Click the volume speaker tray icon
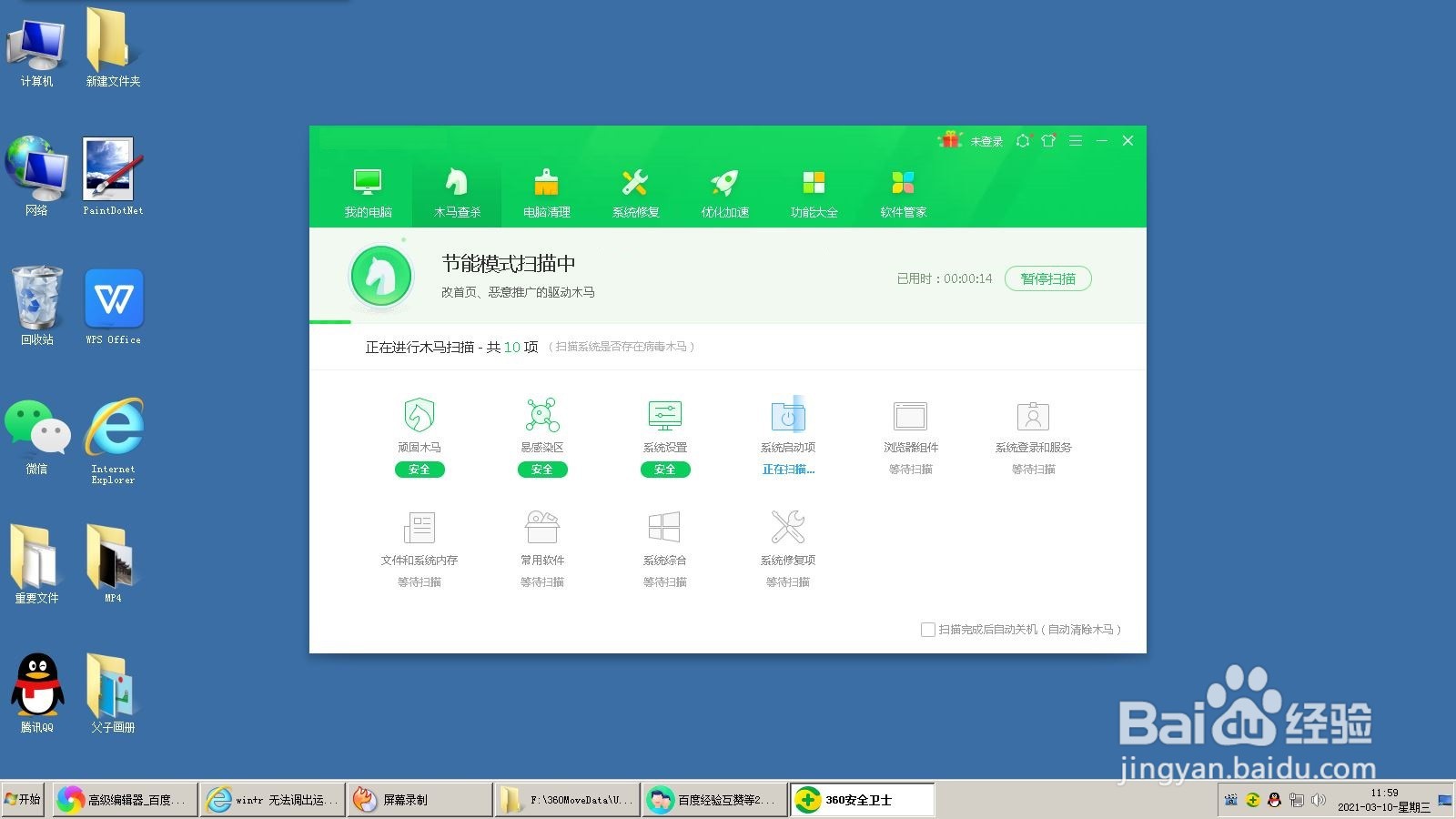The height and width of the screenshot is (819, 1456). [1318, 800]
